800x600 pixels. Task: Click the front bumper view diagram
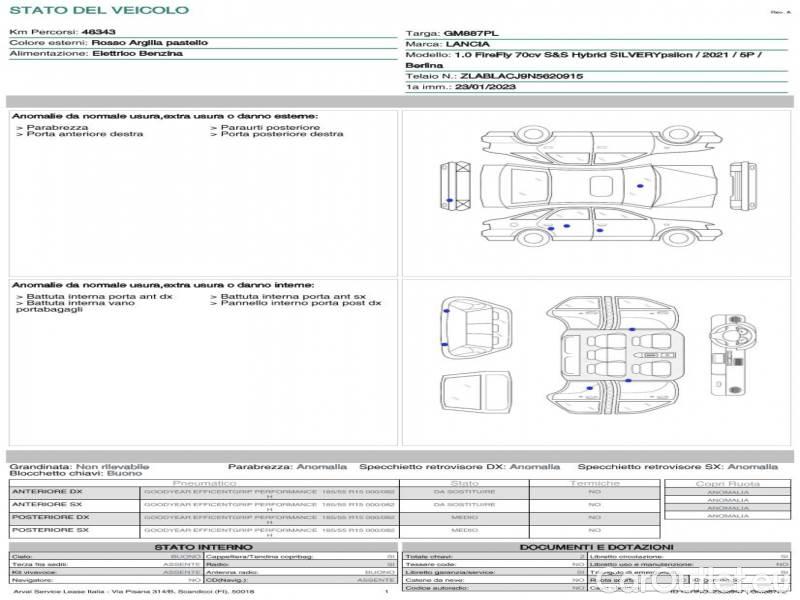pyautogui.click(x=456, y=185)
